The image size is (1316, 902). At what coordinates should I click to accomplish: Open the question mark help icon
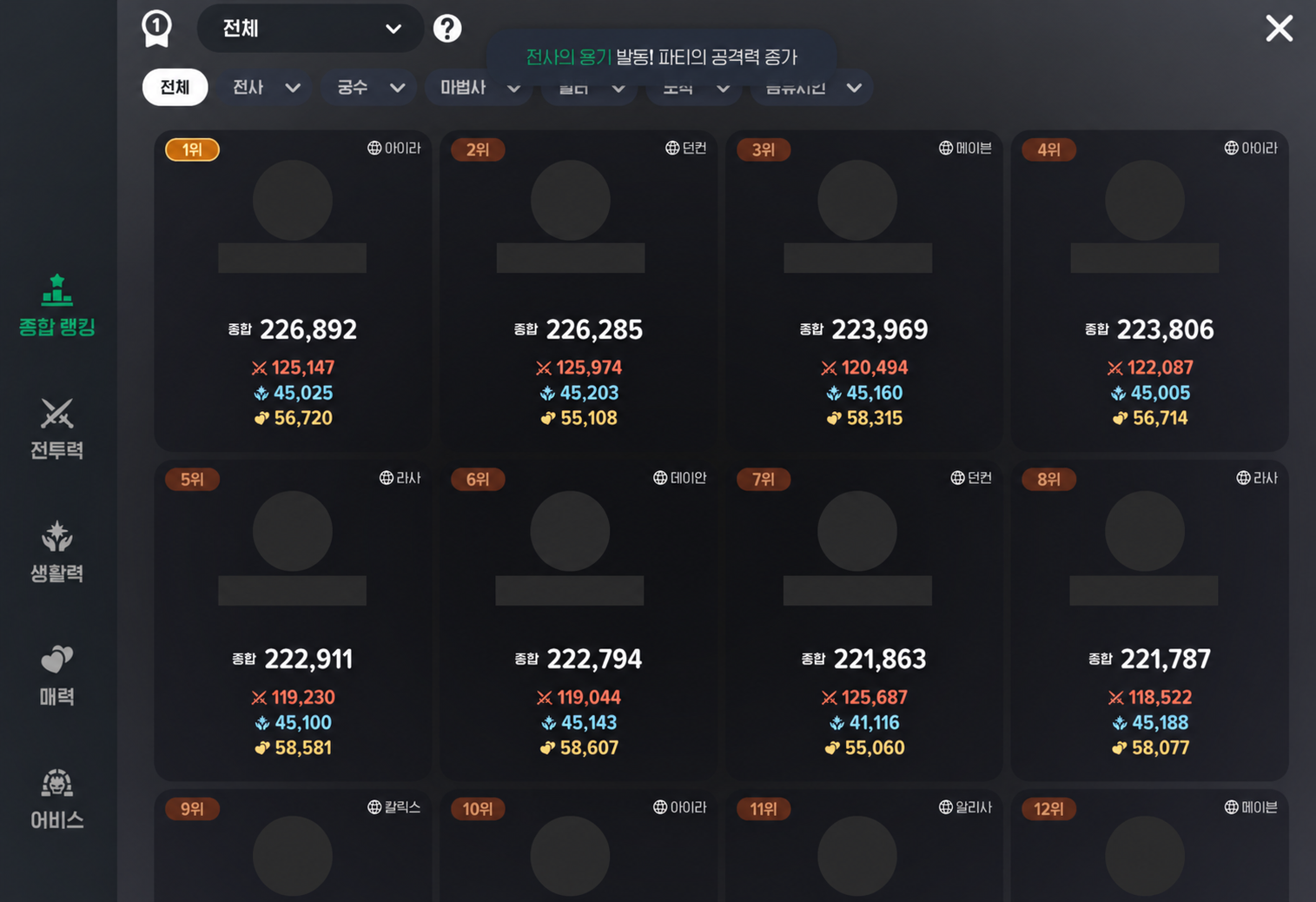pyautogui.click(x=447, y=29)
